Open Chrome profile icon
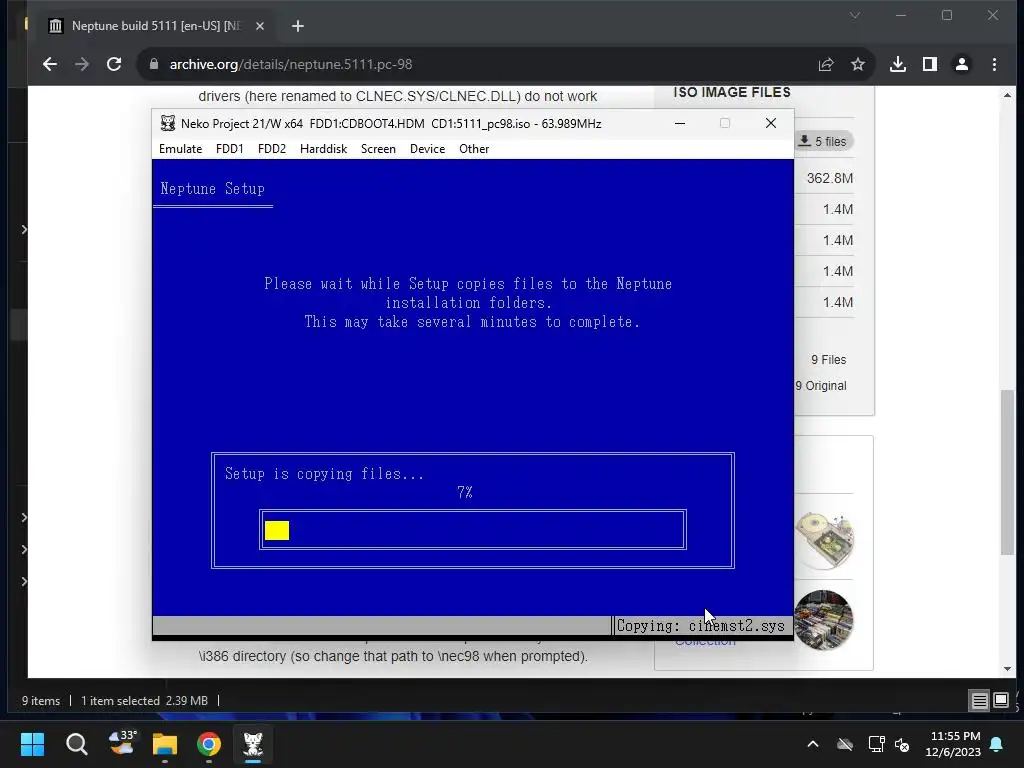This screenshot has width=1024, height=768. (962, 64)
